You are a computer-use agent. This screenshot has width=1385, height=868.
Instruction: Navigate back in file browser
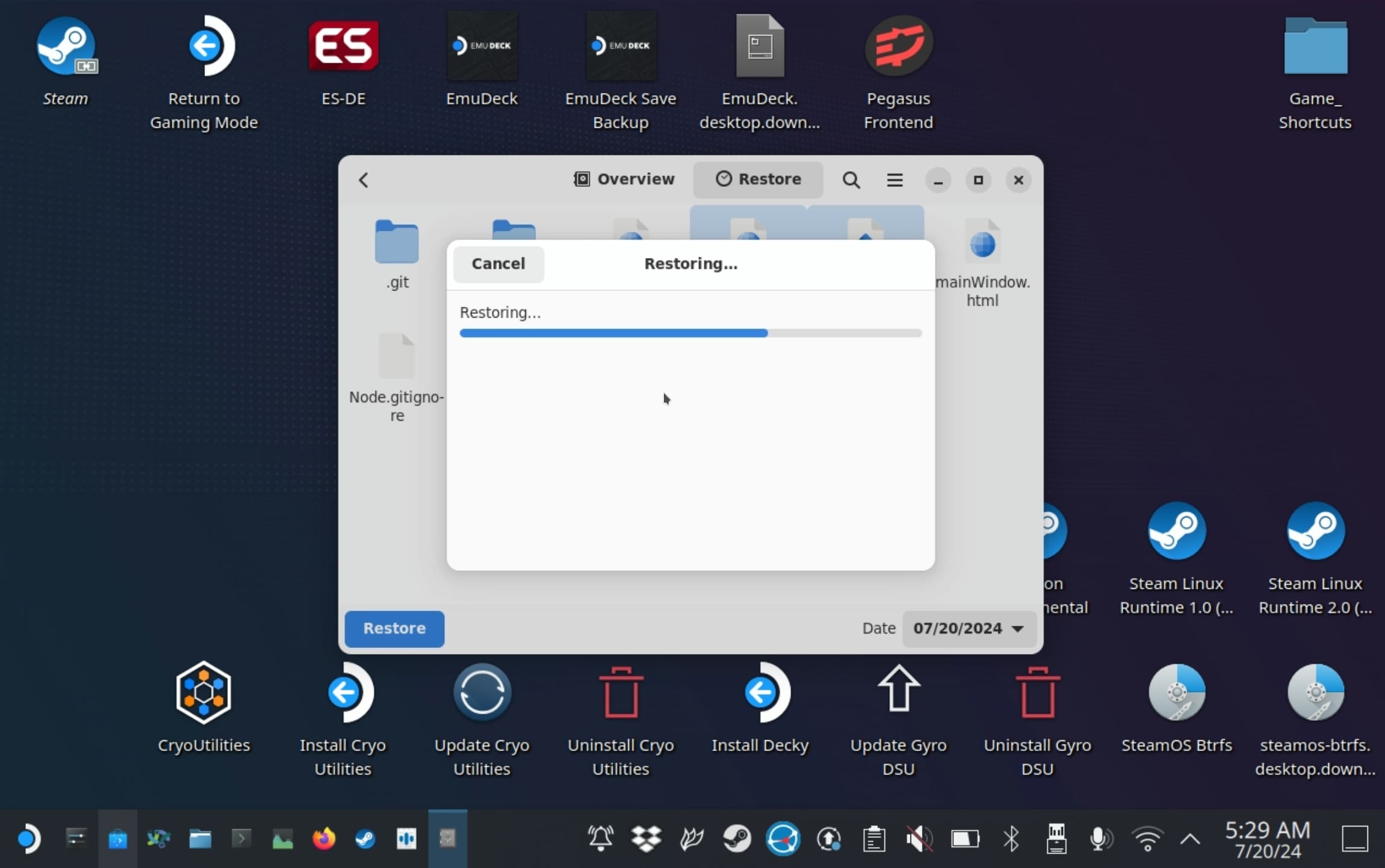(x=364, y=180)
